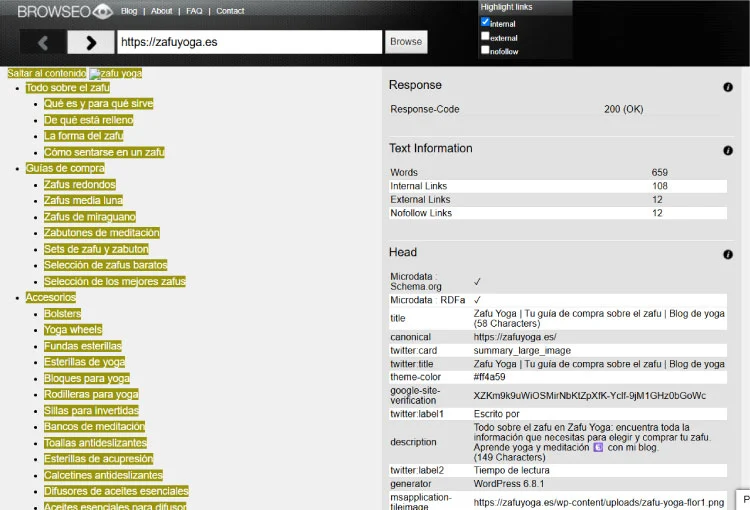Open the 'Rodilleras para yoga' link
The width and height of the screenshot is (750, 510).
(91, 394)
